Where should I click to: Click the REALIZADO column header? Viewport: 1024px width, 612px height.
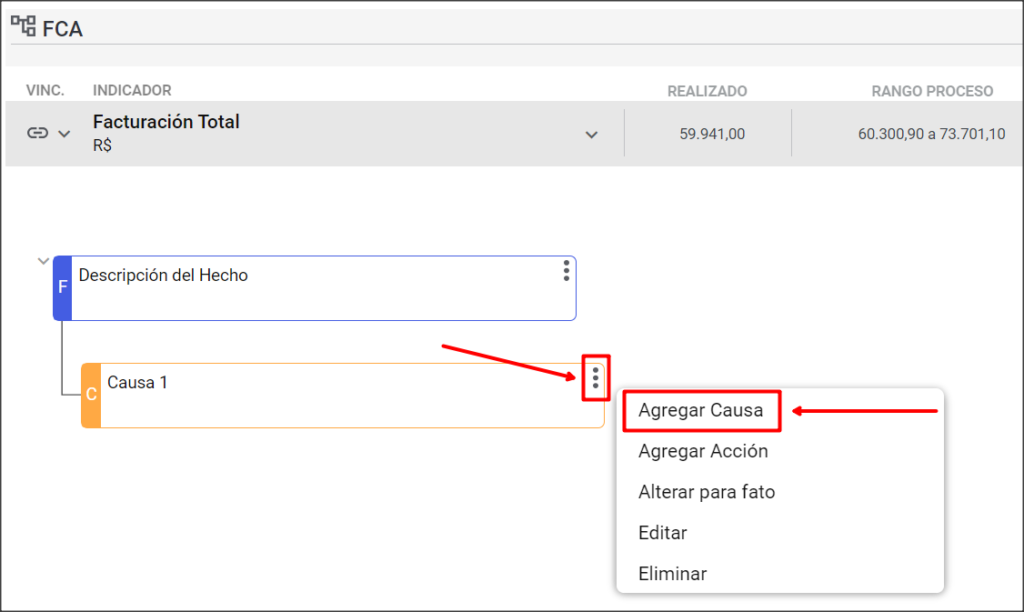pos(707,91)
